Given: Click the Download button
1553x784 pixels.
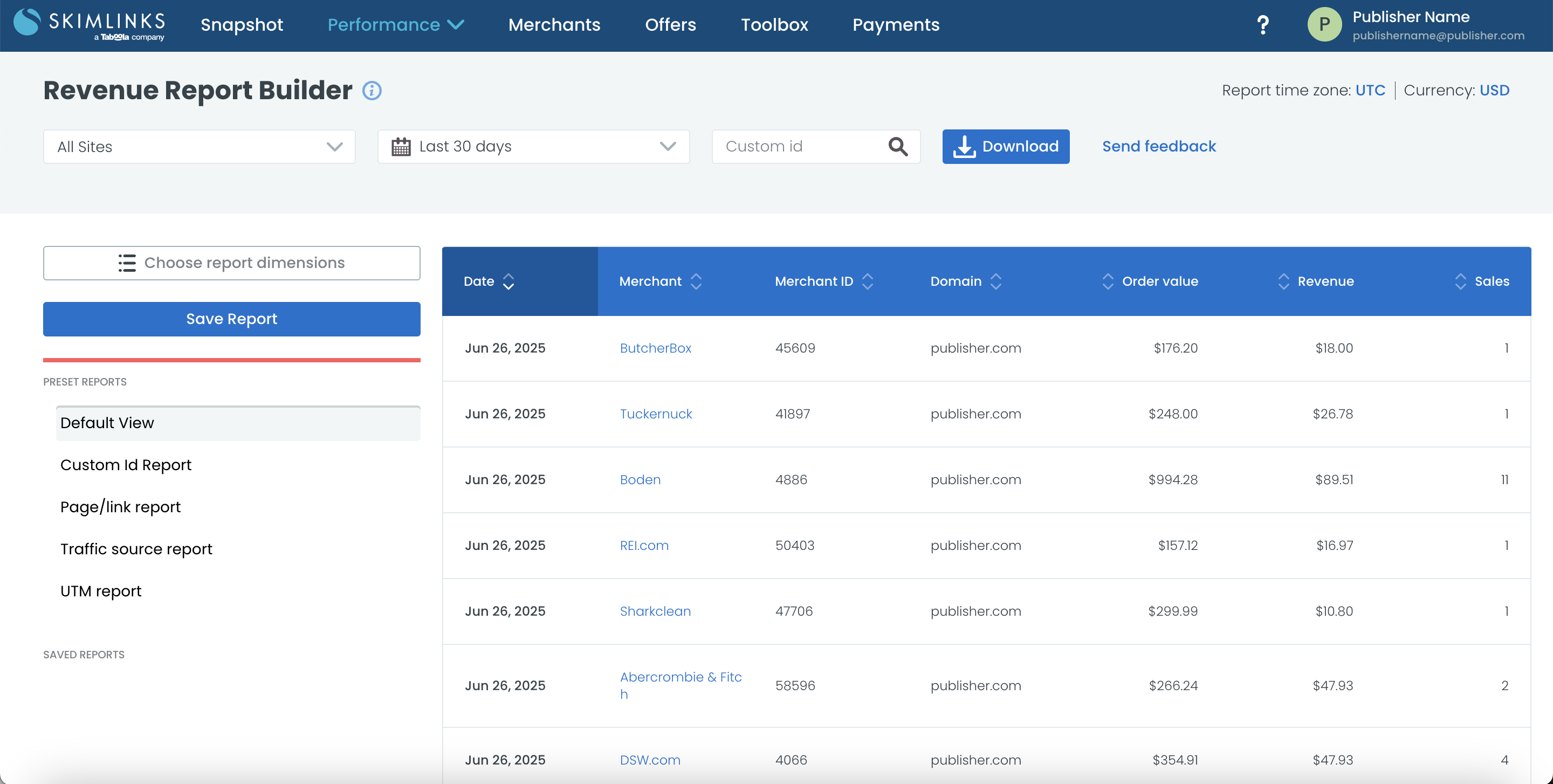Looking at the screenshot, I should [1005, 147].
